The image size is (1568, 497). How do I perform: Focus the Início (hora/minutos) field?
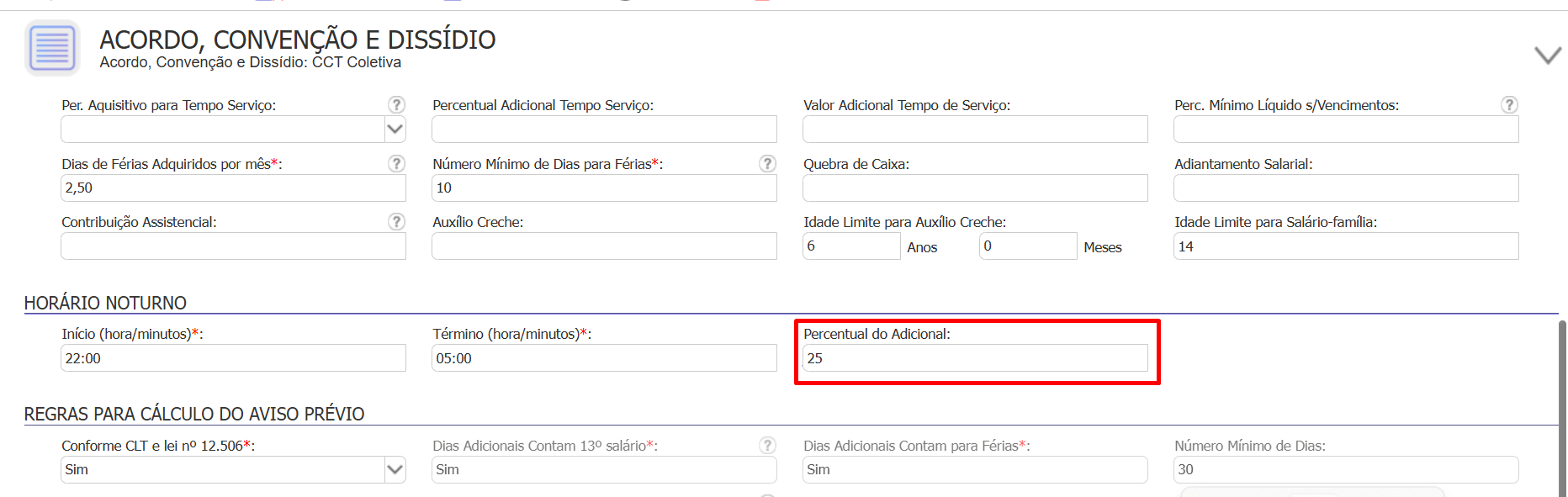click(233, 358)
